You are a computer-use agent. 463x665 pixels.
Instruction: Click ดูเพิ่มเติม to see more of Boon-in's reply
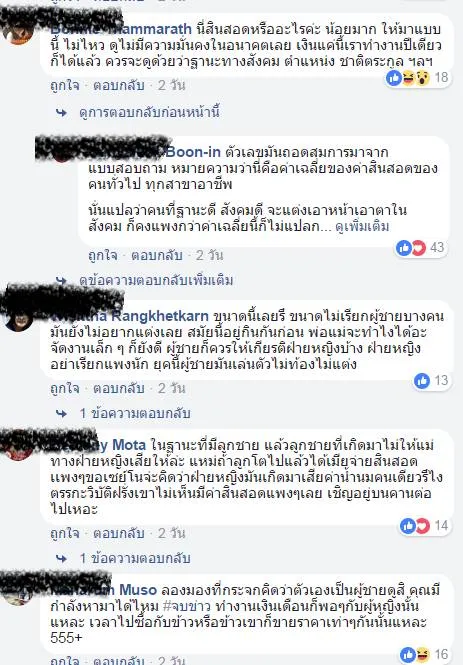[362, 226]
